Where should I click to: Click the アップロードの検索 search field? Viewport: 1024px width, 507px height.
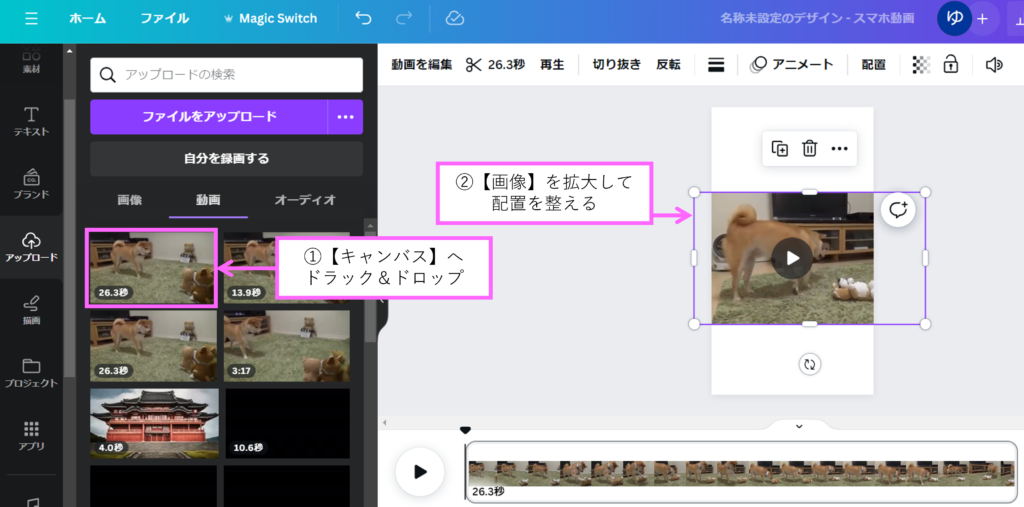pos(226,75)
